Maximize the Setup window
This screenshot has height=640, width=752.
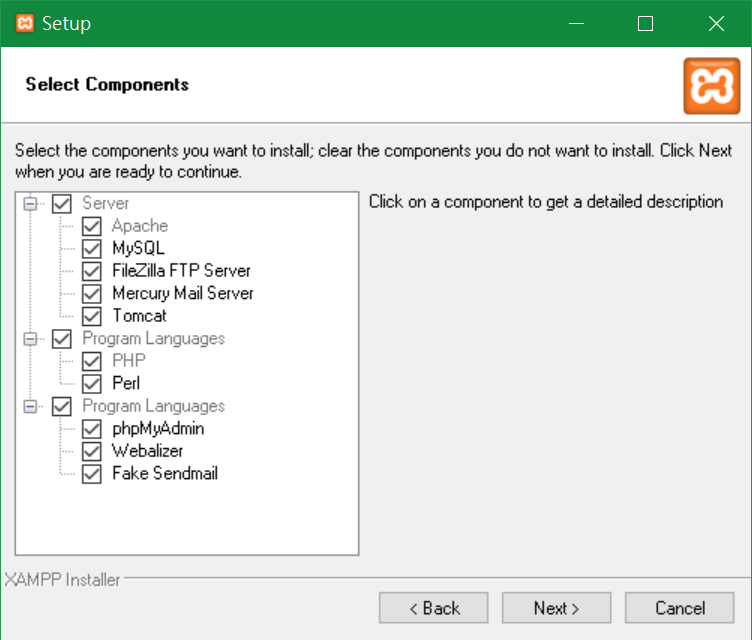coord(645,23)
